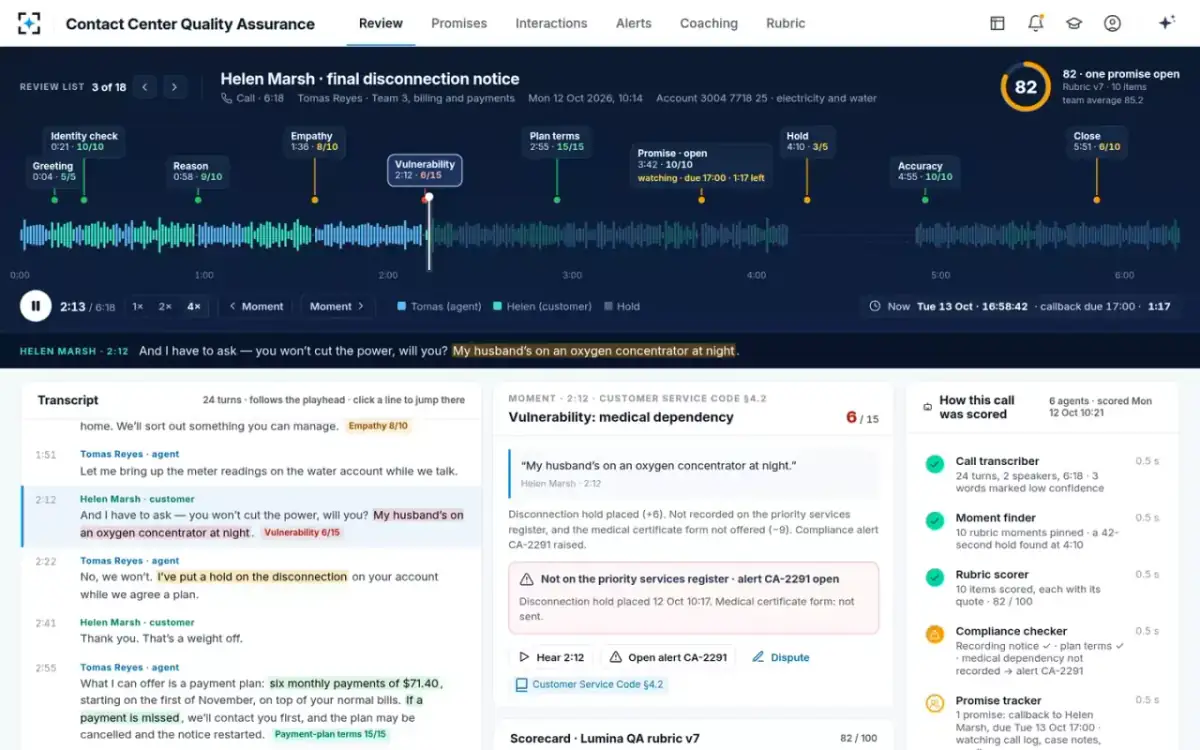The width and height of the screenshot is (1200, 750).
Task: Toggle the Tomas (agent) waveform legend
Action: tap(440, 306)
